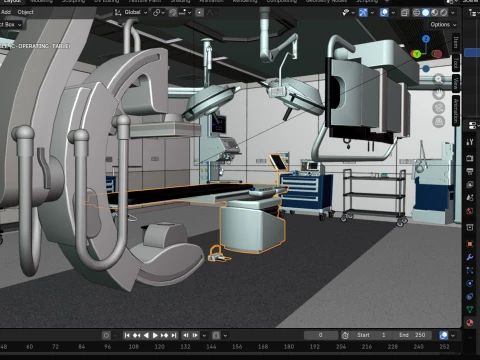The width and height of the screenshot is (480, 360).
Task: Switch to material preview shading
Action: pos(434,13)
